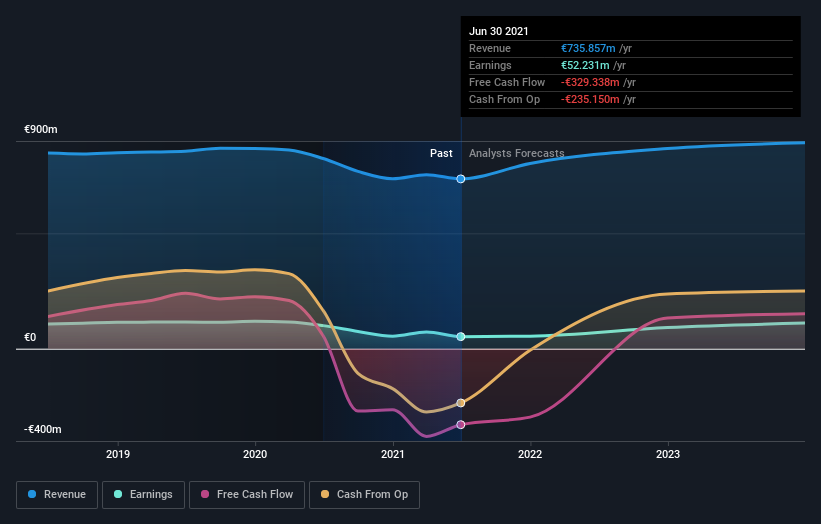Click the €0 y-axis label
821x524 pixels.
(30, 338)
